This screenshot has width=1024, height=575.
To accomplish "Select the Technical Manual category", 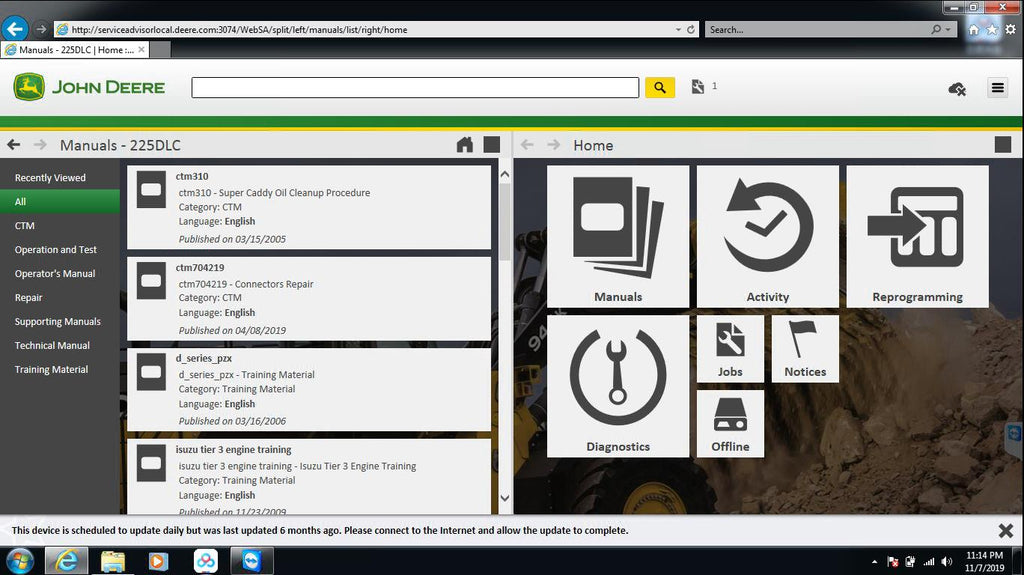I will [x=52, y=346].
